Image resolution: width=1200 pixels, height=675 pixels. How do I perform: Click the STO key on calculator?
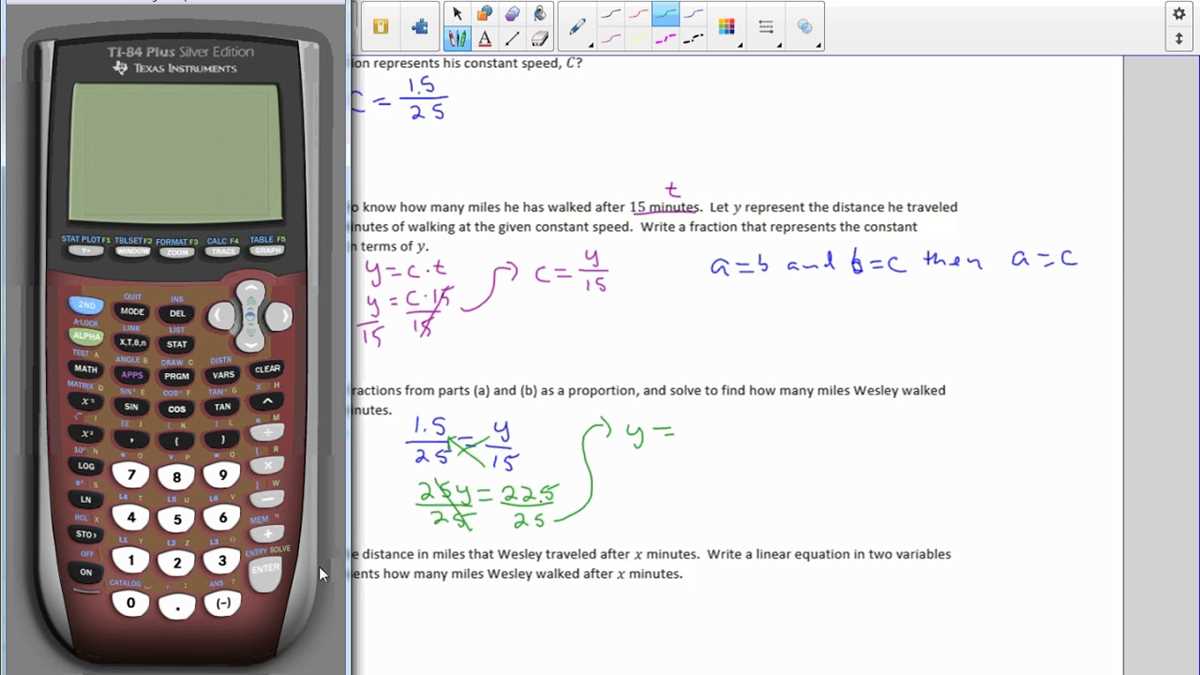click(86, 534)
